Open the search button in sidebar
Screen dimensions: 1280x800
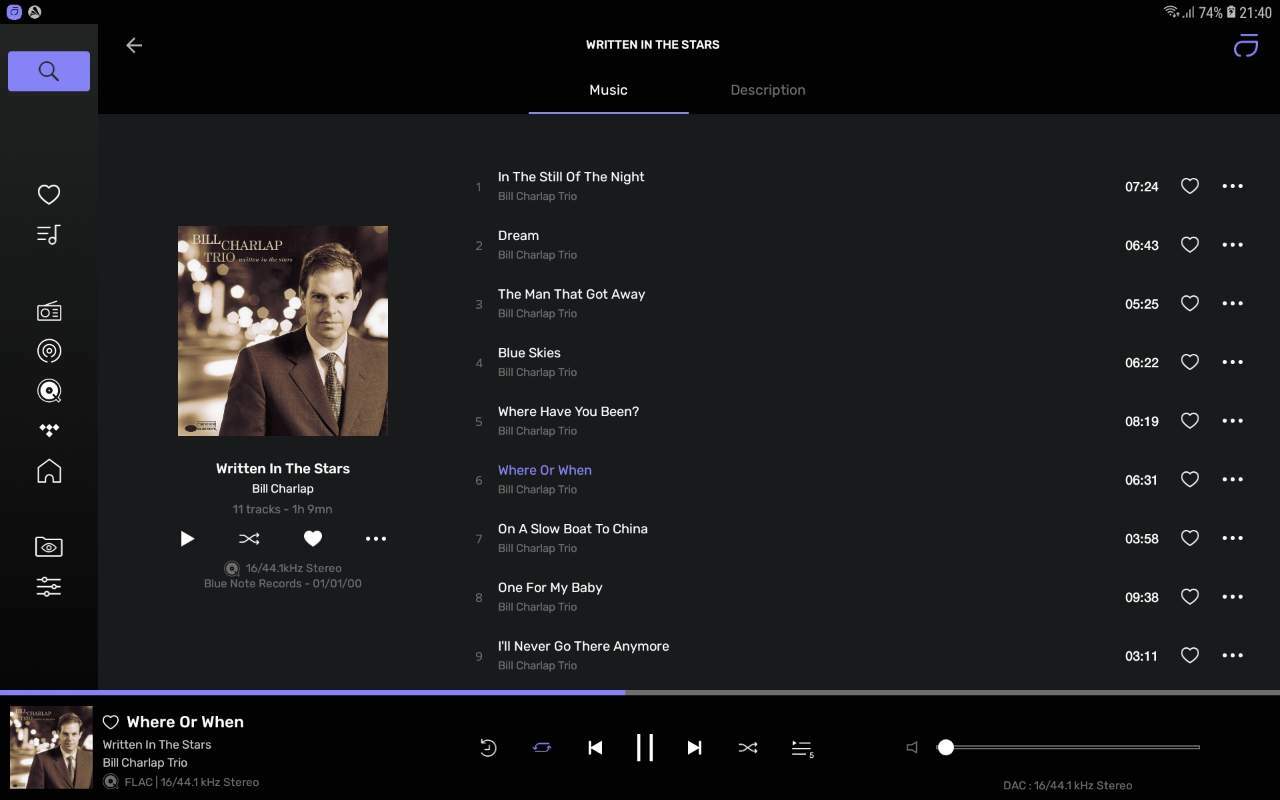tap(49, 71)
